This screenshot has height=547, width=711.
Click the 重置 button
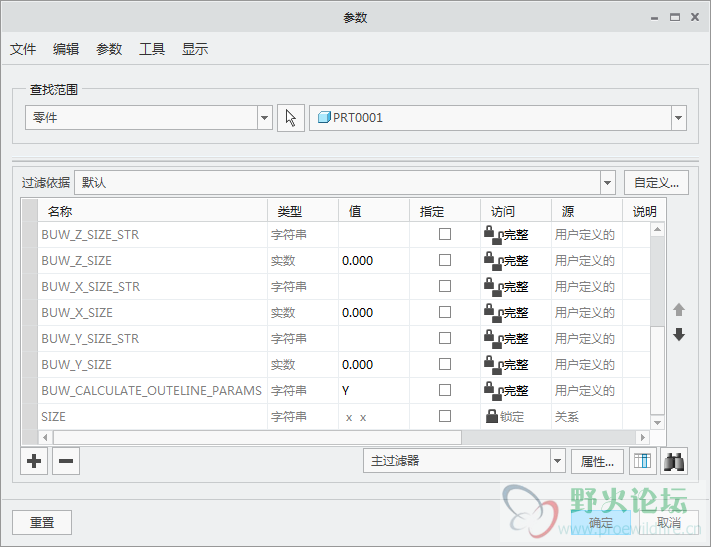click(x=42, y=523)
